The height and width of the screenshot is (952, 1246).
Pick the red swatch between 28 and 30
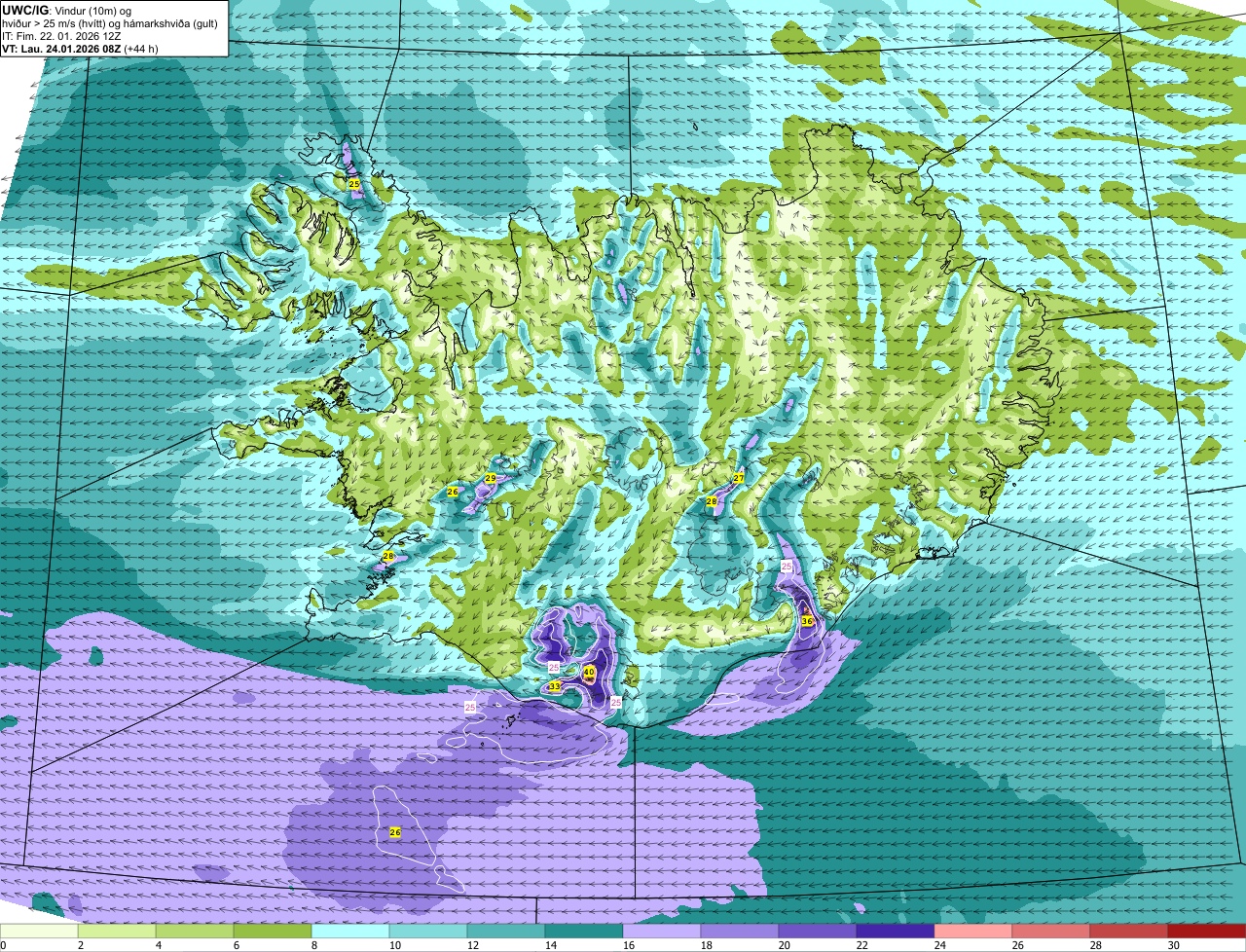pos(1129,931)
